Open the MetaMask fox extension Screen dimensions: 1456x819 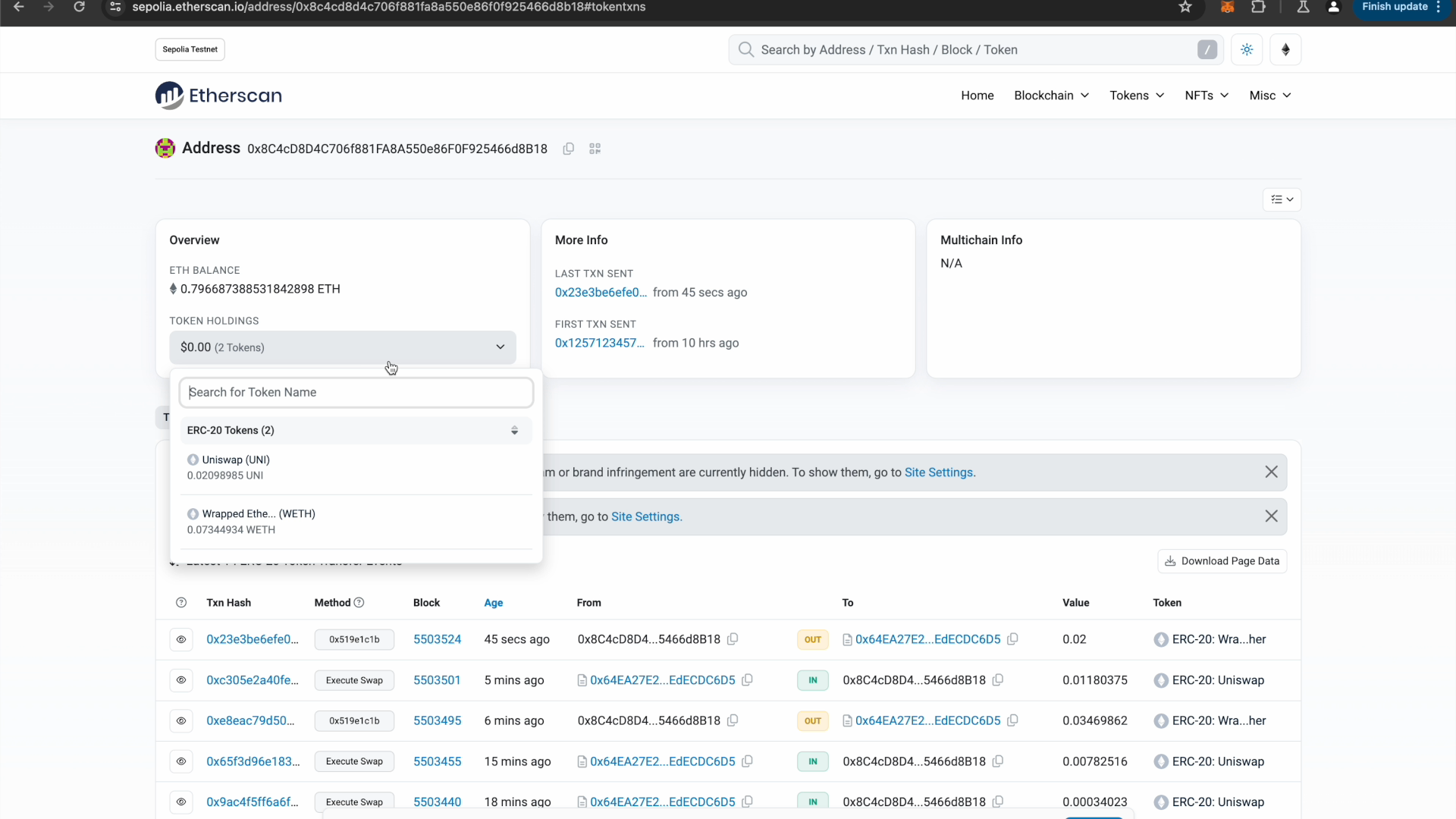pyautogui.click(x=1227, y=8)
